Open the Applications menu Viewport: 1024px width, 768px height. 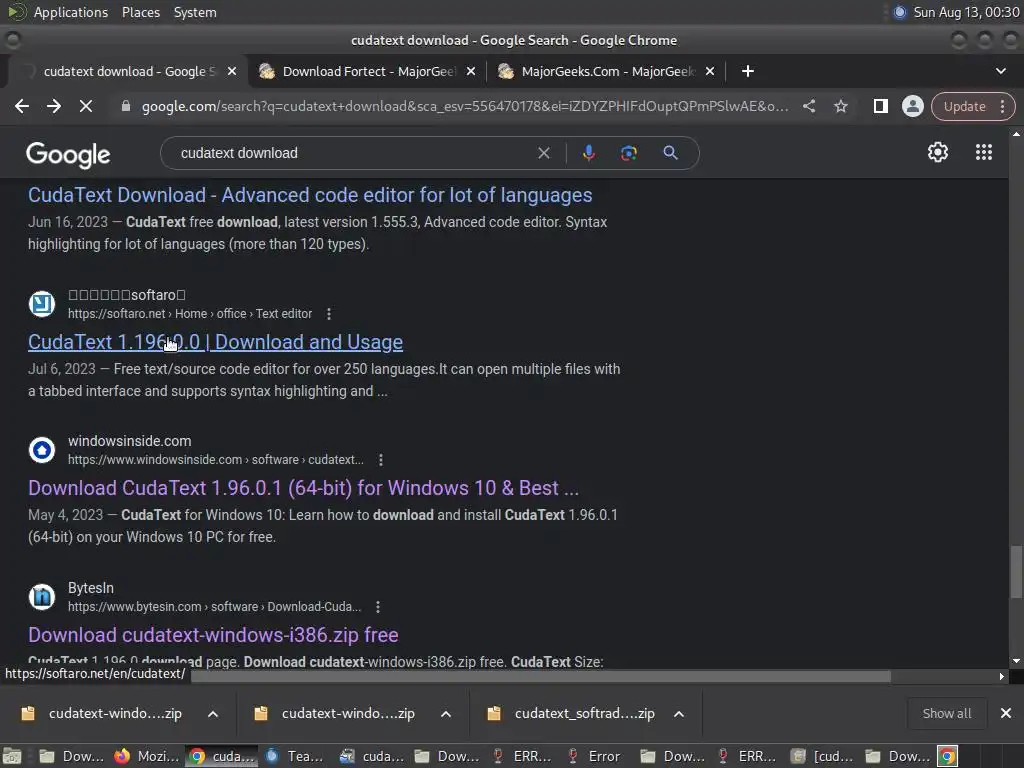tap(71, 12)
